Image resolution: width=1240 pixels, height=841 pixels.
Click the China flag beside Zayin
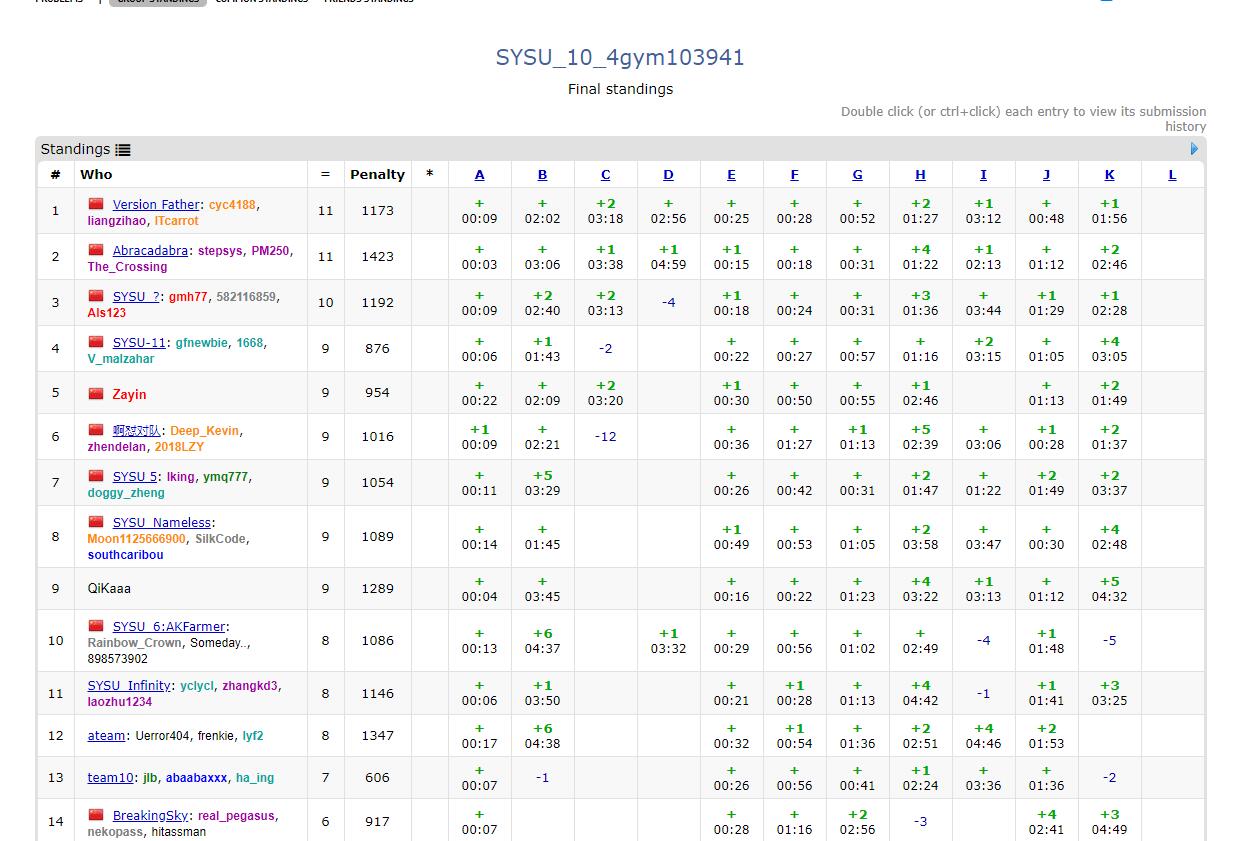96,393
